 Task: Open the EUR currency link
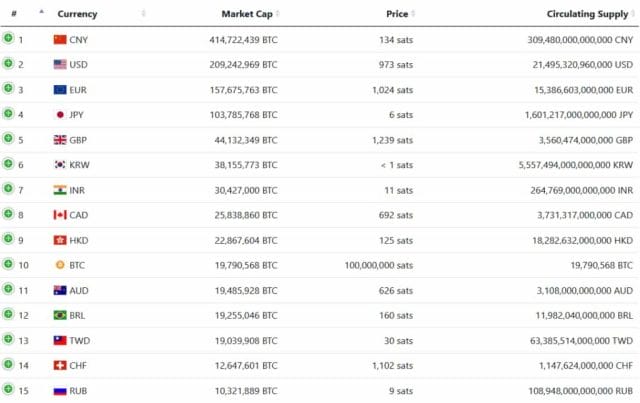pos(78,90)
